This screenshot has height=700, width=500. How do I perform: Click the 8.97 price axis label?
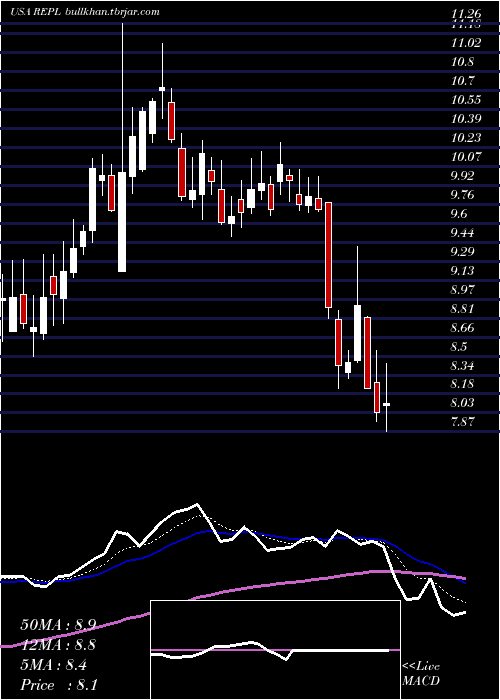point(462,290)
